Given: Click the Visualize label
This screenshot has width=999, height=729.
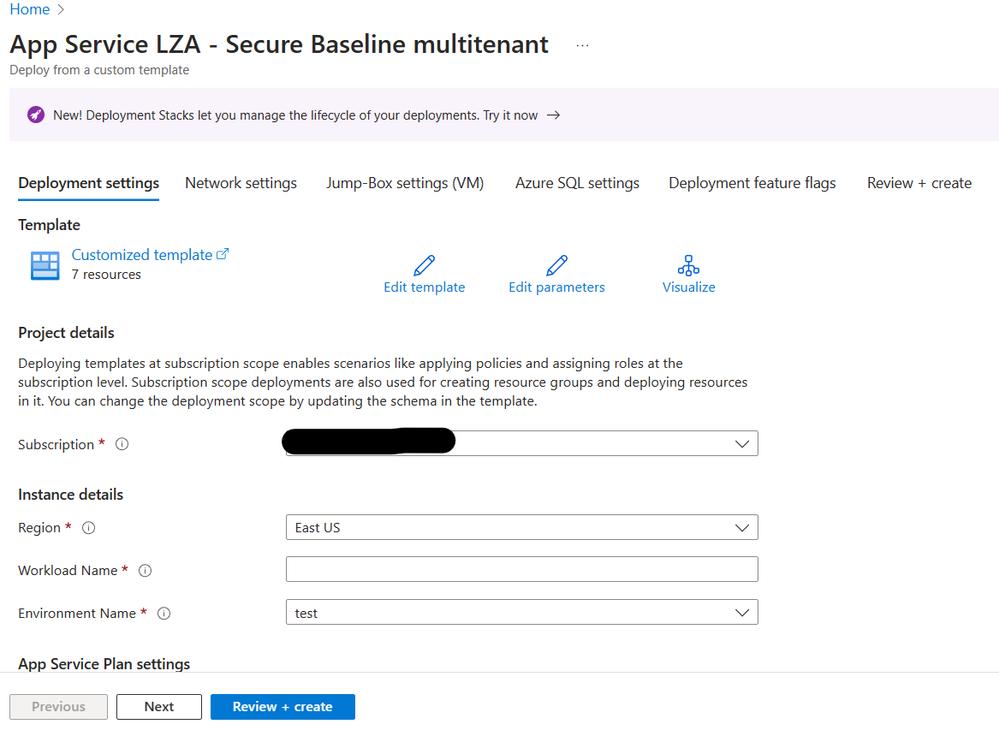Looking at the screenshot, I should 689,287.
